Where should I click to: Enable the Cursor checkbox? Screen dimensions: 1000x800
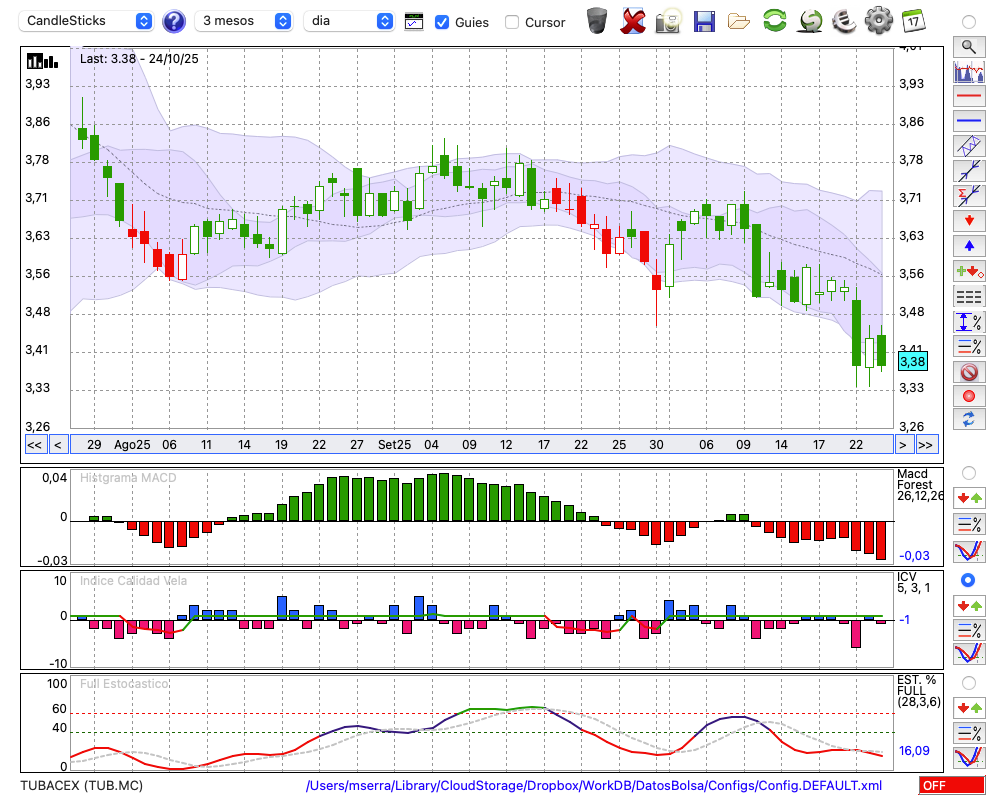pos(511,22)
